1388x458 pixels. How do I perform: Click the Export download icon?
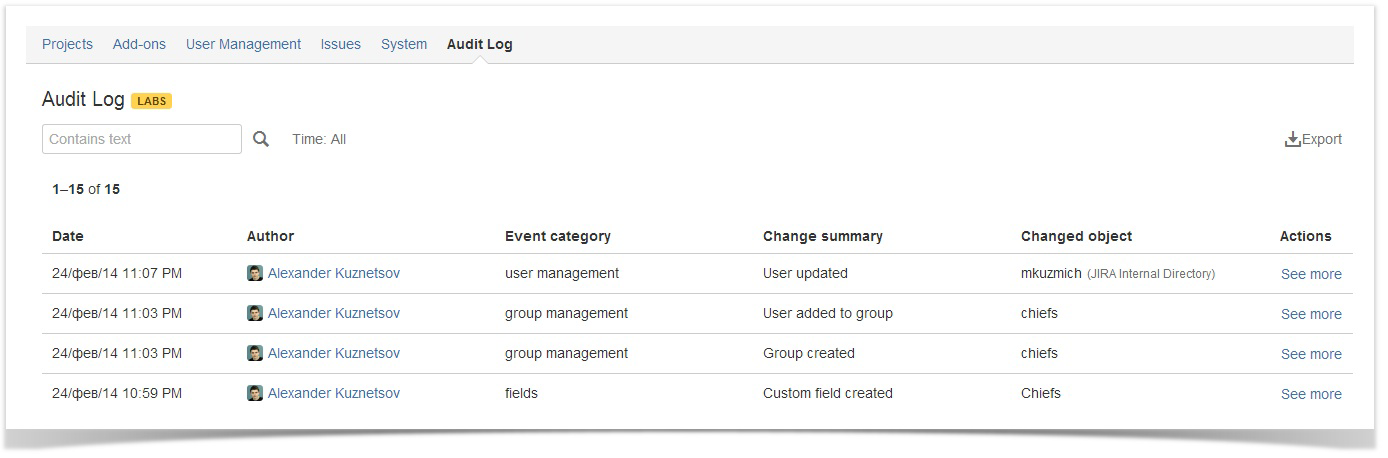point(1292,139)
